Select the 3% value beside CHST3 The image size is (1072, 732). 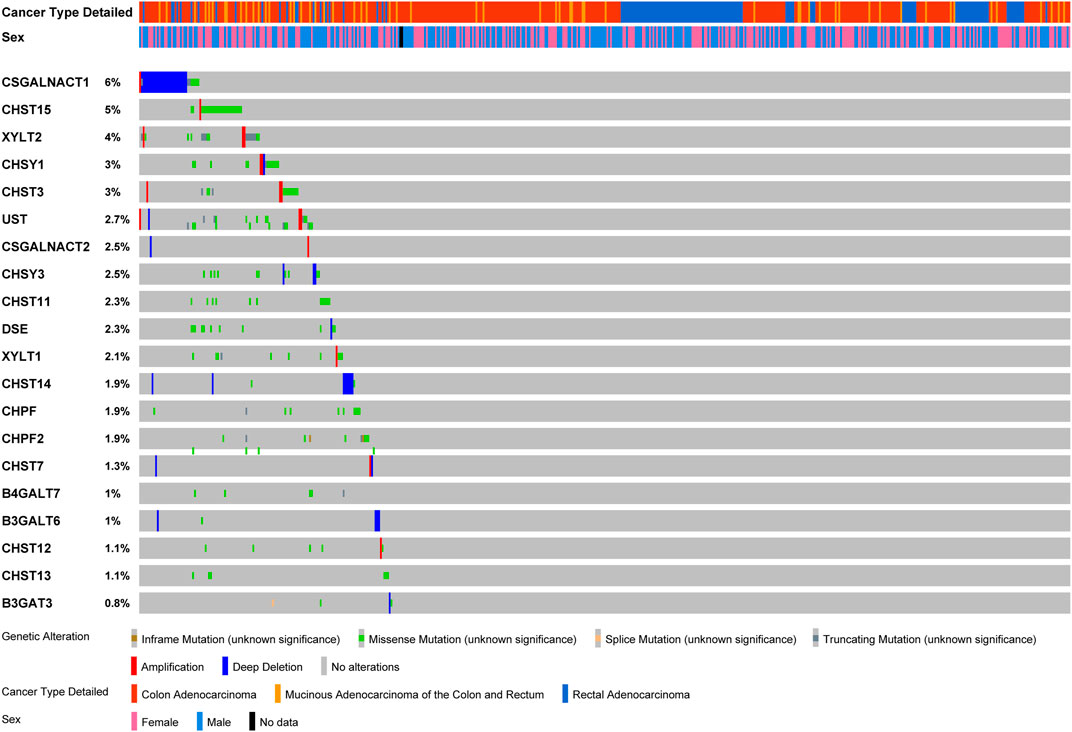click(x=113, y=191)
